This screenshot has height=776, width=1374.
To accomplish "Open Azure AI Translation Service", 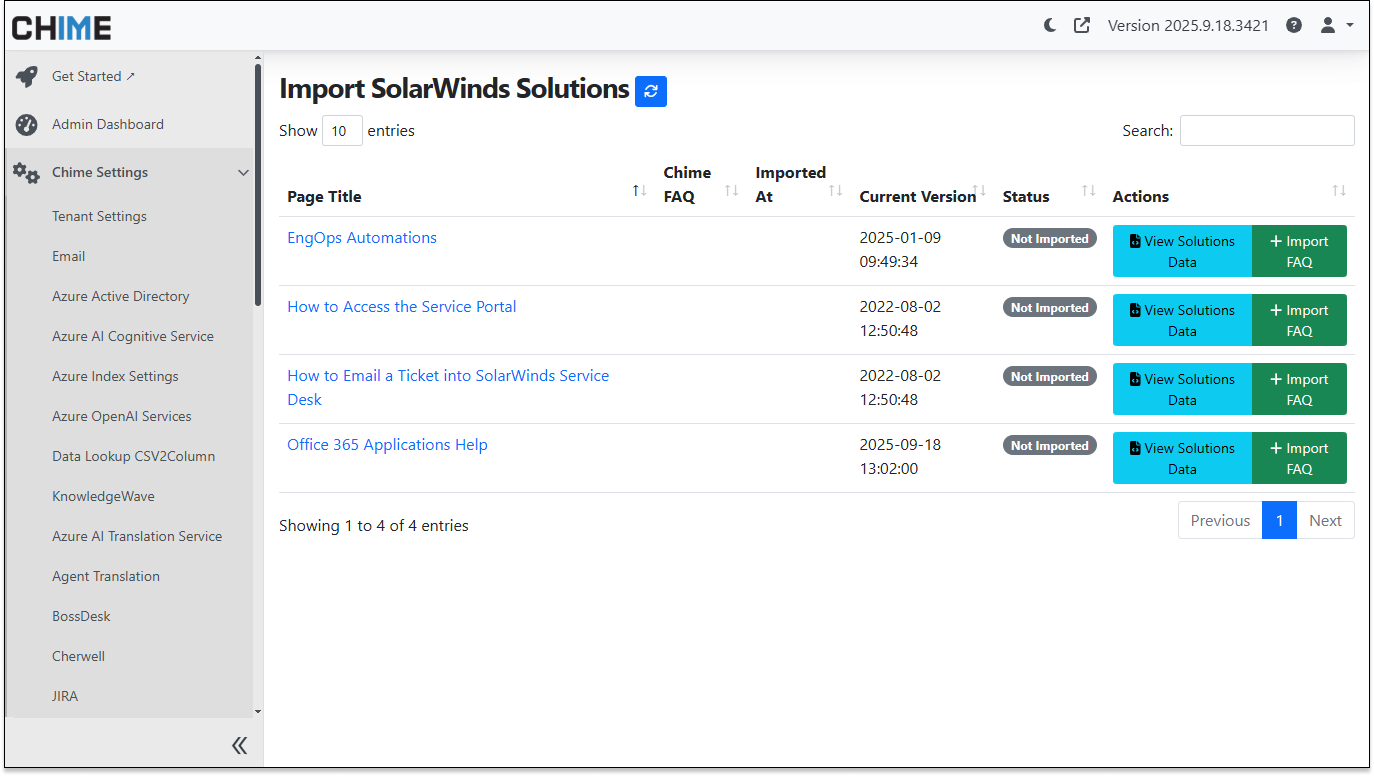I will click(x=137, y=536).
